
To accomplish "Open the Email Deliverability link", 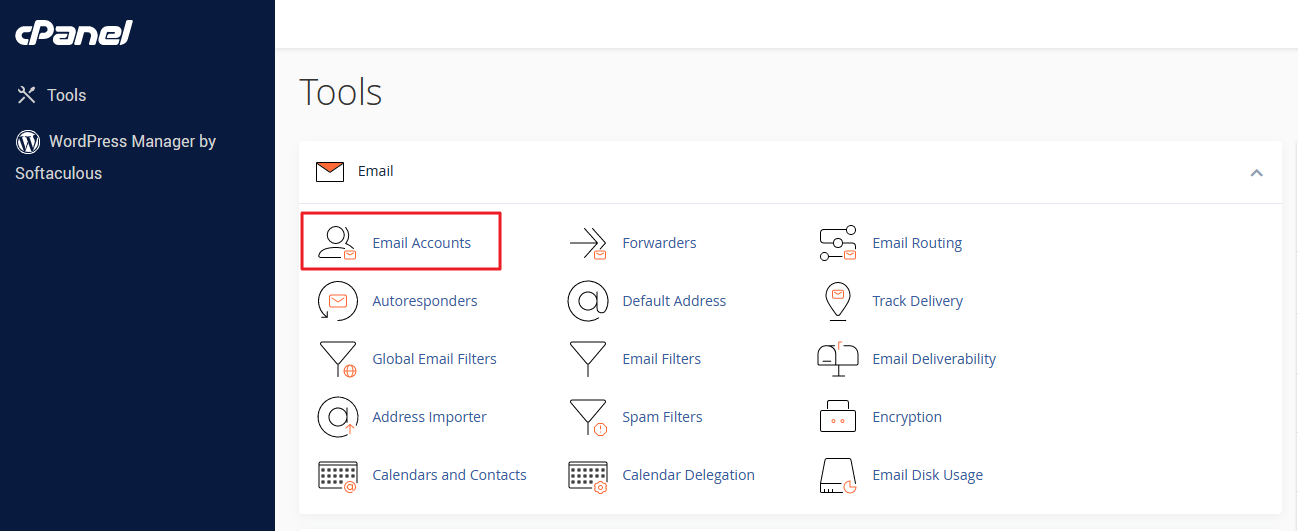I will click(x=934, y=359).
